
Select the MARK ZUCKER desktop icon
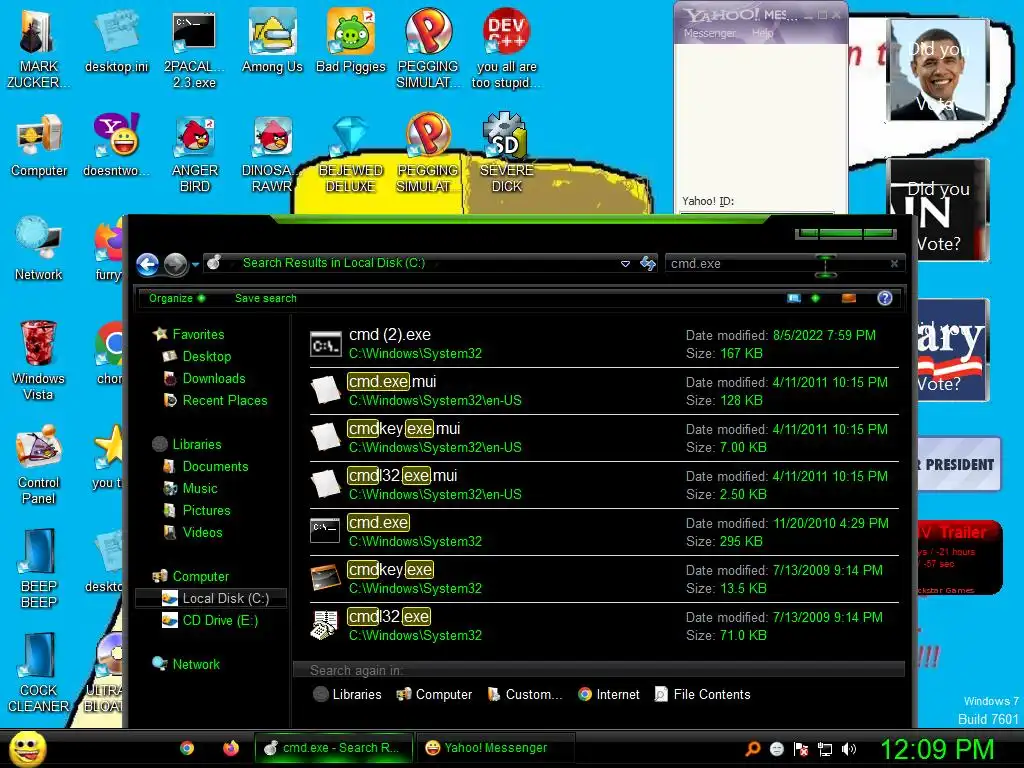[x=38, y=49]
